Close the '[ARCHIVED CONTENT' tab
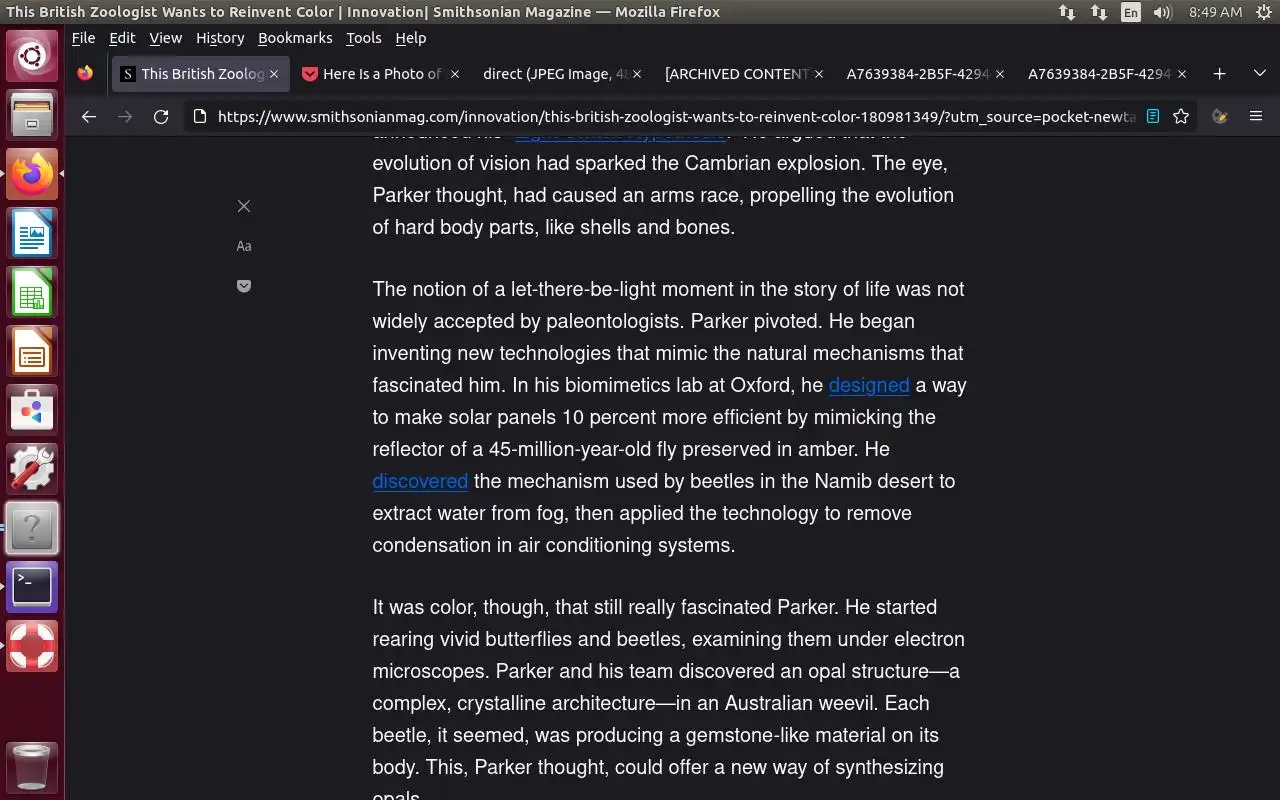The image size is (1280, 800). [819, 74]
